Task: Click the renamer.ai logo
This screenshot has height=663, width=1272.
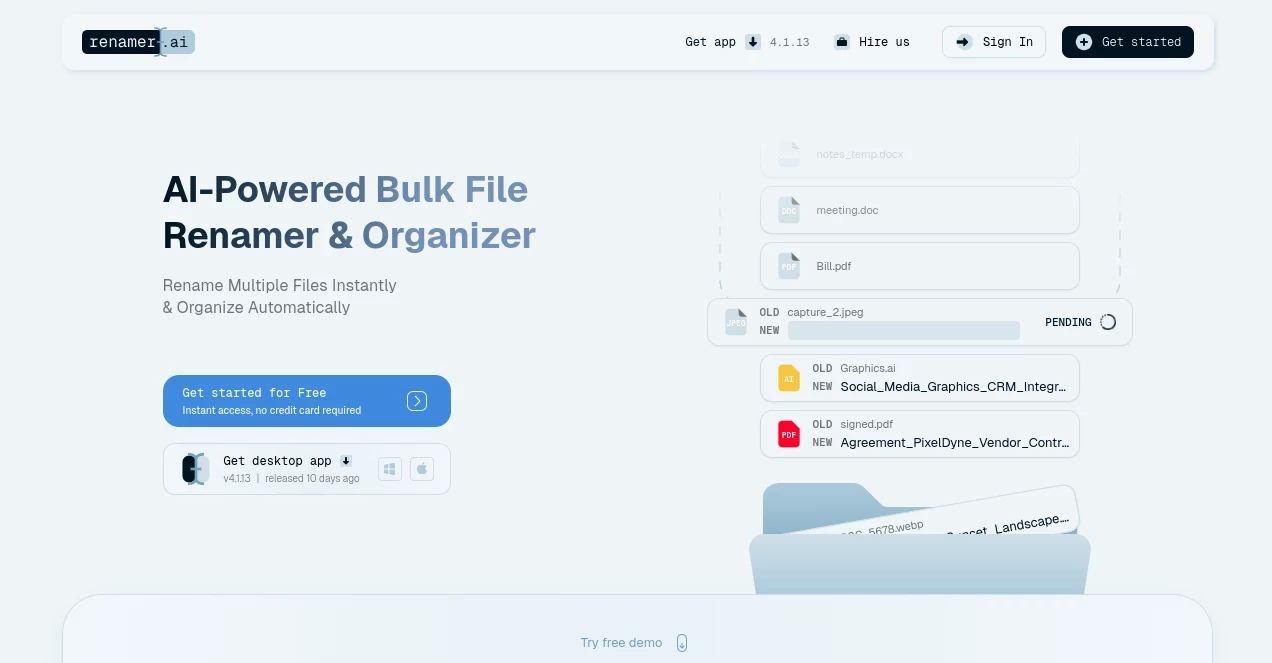Action: coord(138,42)
